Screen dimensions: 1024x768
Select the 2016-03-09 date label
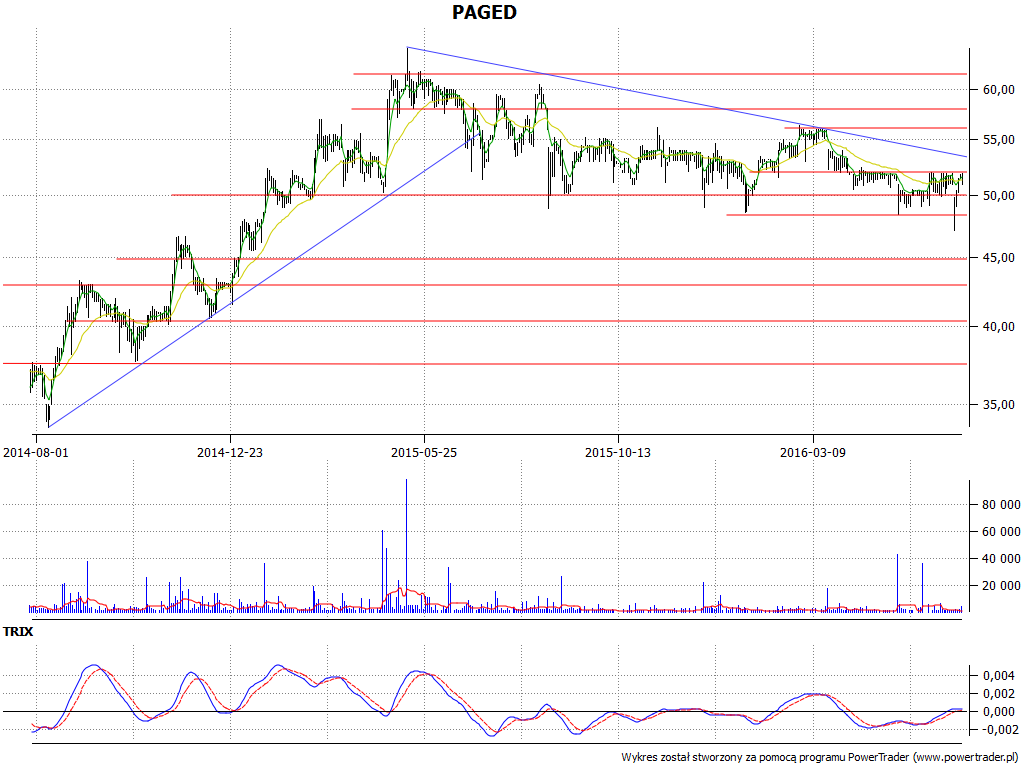click(x=812, y=452)
